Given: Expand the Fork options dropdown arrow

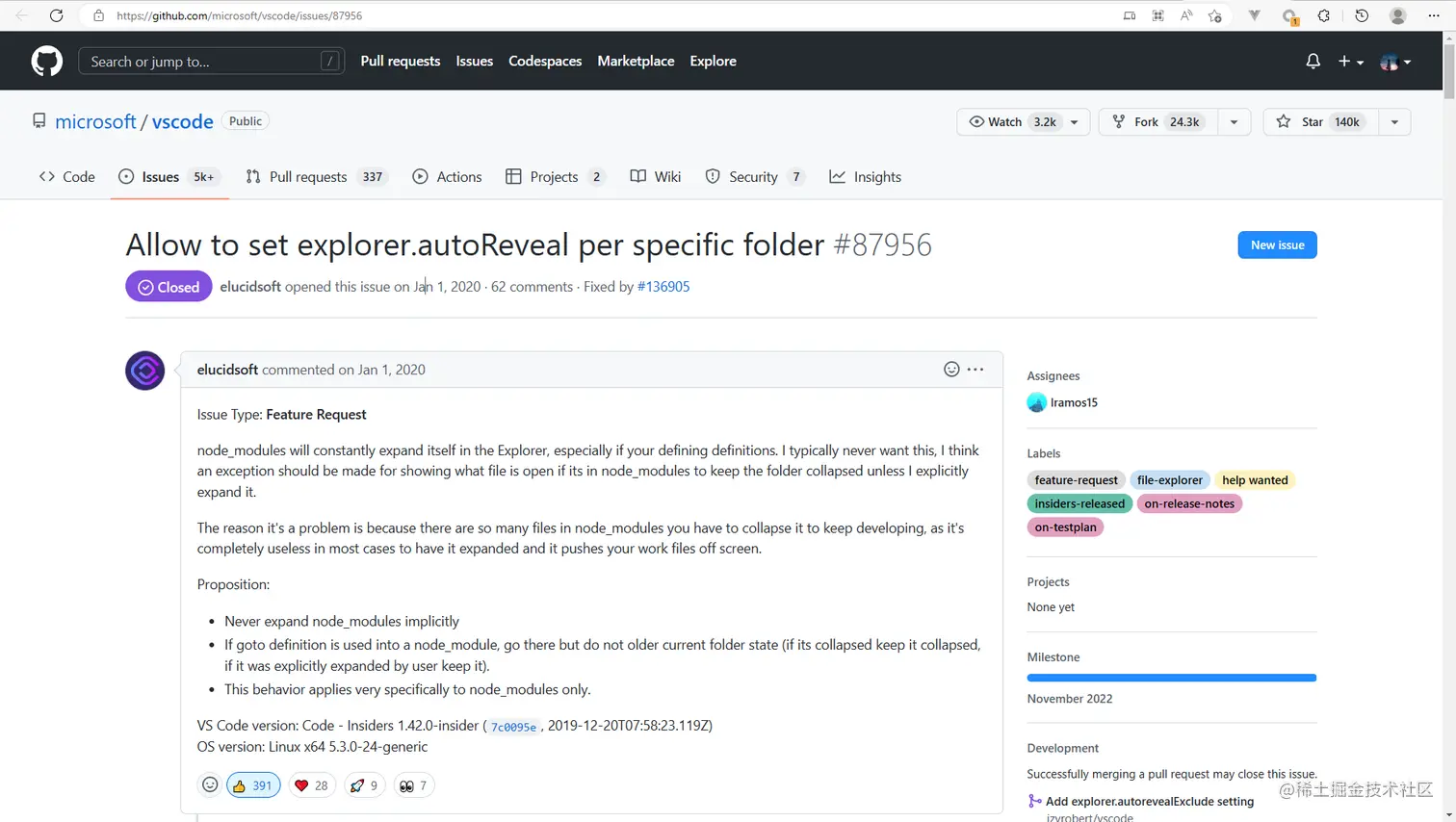Looking at the screenshot, I should [x=1234, y=122].
